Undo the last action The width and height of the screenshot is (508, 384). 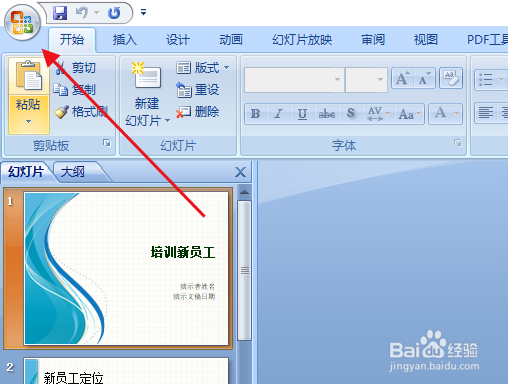82,13
